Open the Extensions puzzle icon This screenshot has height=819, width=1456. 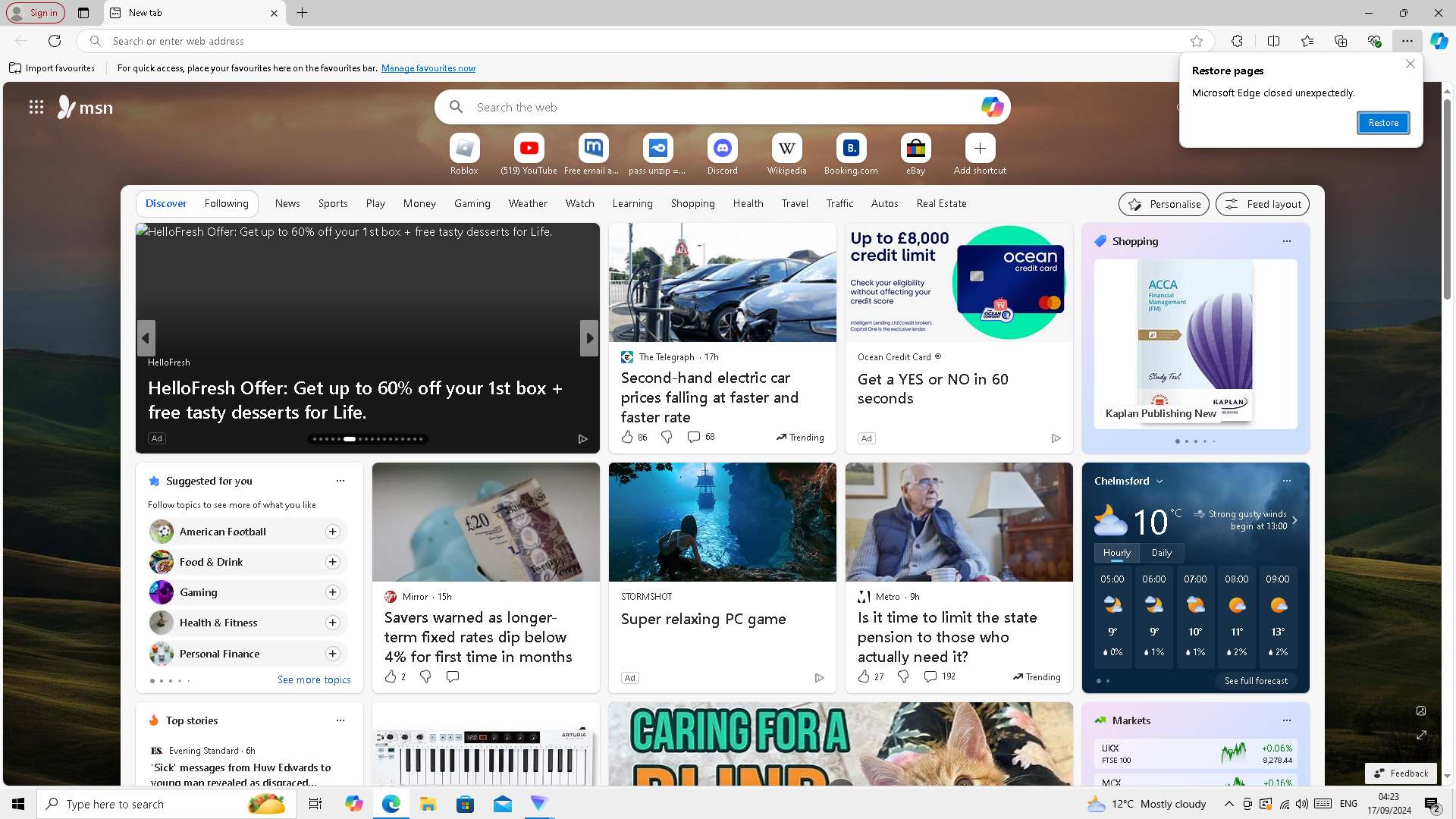coord(1237,41)
